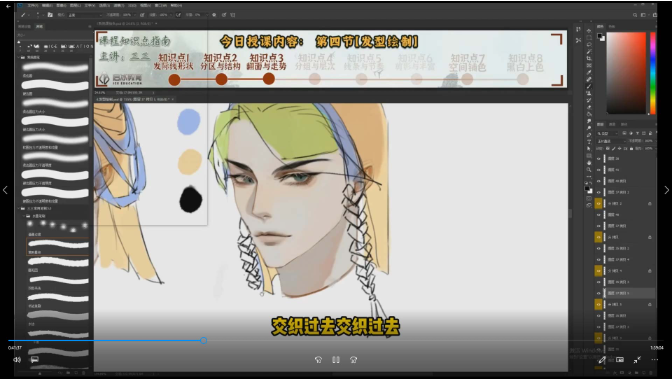Select the Brush tool in Photoshop toolbar

click(589, 86)
